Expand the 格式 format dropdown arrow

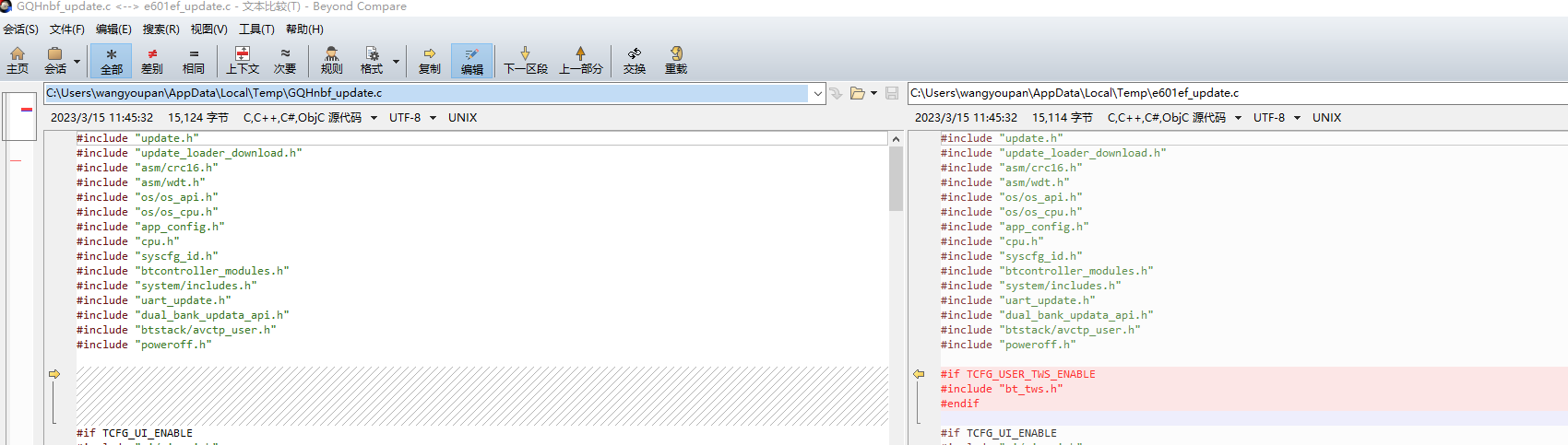click(396, 62)
